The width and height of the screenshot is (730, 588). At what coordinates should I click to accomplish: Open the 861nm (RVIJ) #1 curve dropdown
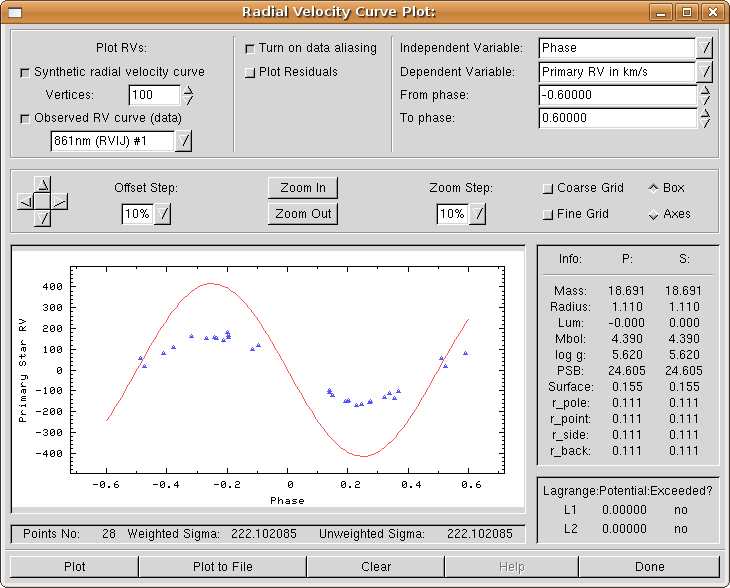click(183, 141)
